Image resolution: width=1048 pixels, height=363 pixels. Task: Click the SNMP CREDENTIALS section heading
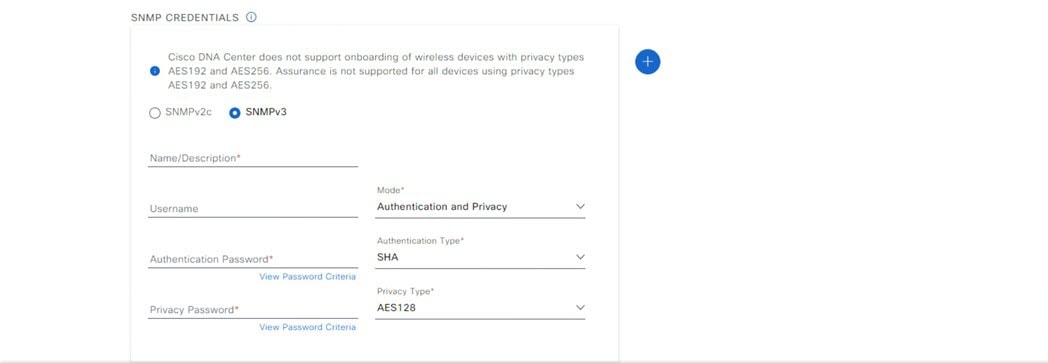(184, 18)
